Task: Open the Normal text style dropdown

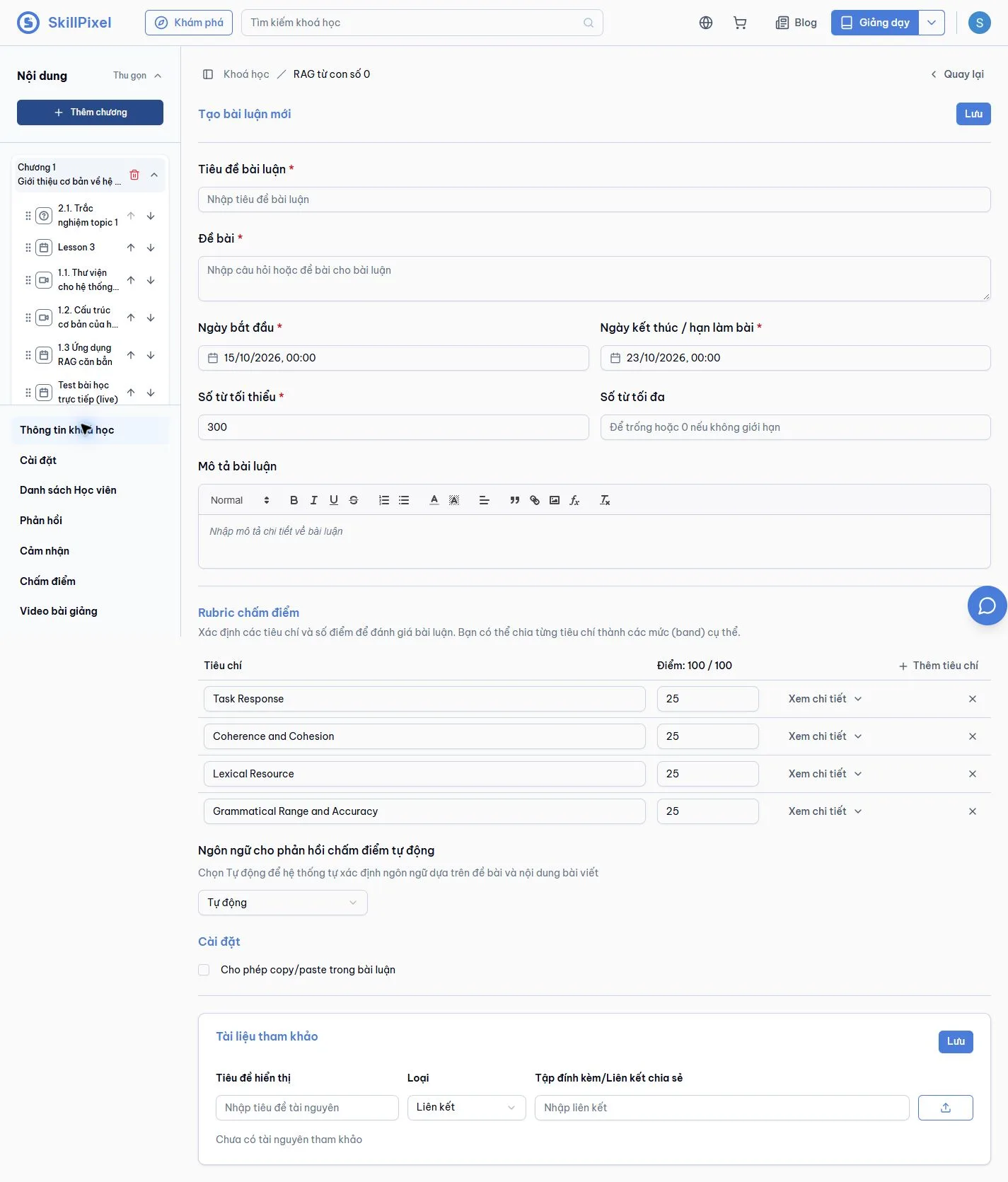Action: coord(240,500)
